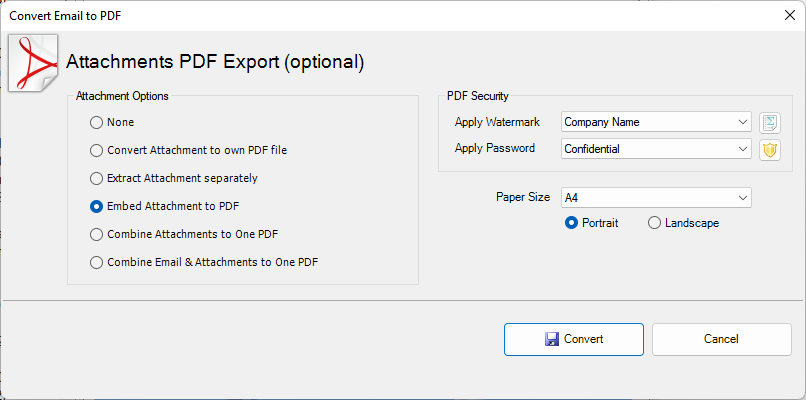Click the Attachments PDF Export heading
Image resolution: width=806 pixels, height=400 pixels.
215,62
